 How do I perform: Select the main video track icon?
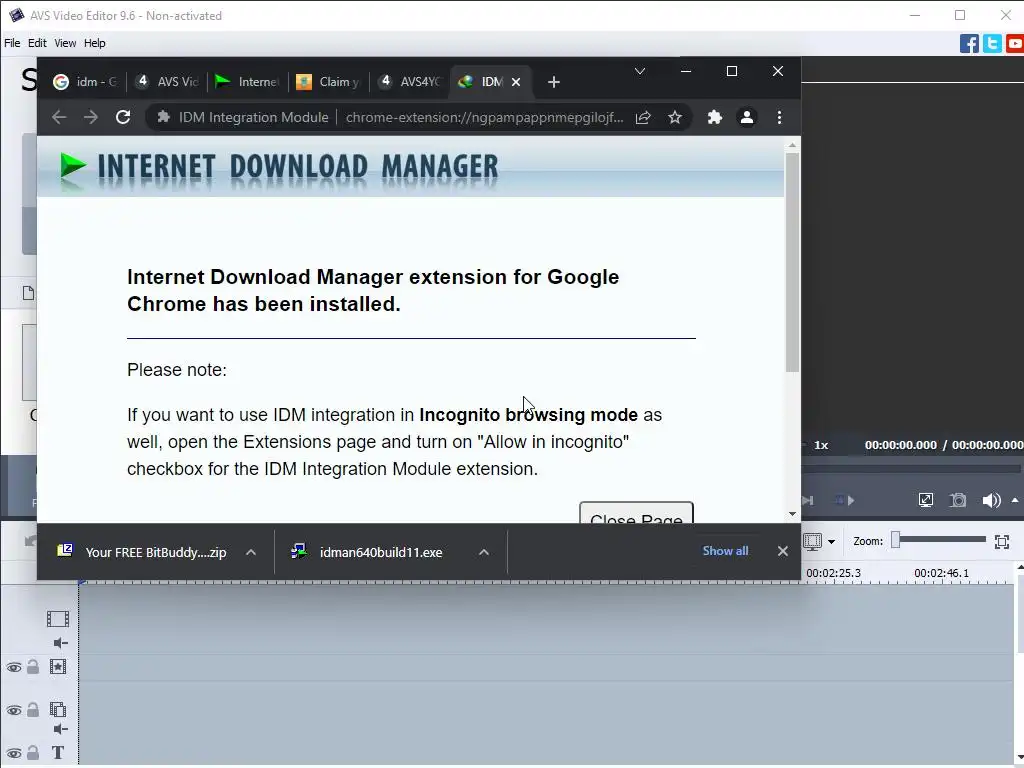click(x=57, y=618)
